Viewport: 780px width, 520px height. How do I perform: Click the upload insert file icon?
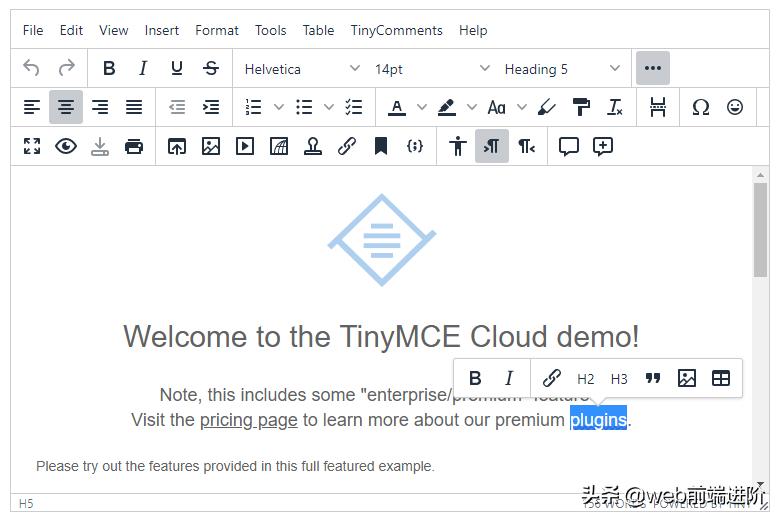[x=177, y=146]
